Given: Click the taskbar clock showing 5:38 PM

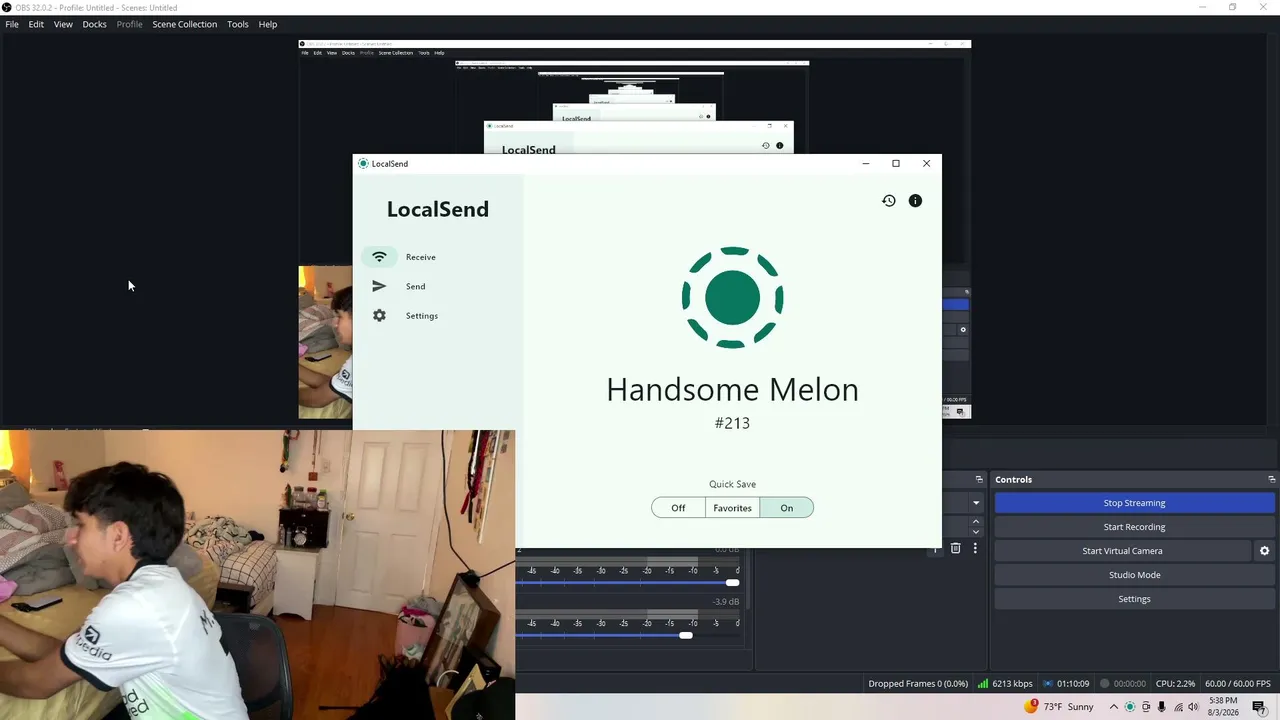Looking at the screenshot, I should [x=1223, y=707].
